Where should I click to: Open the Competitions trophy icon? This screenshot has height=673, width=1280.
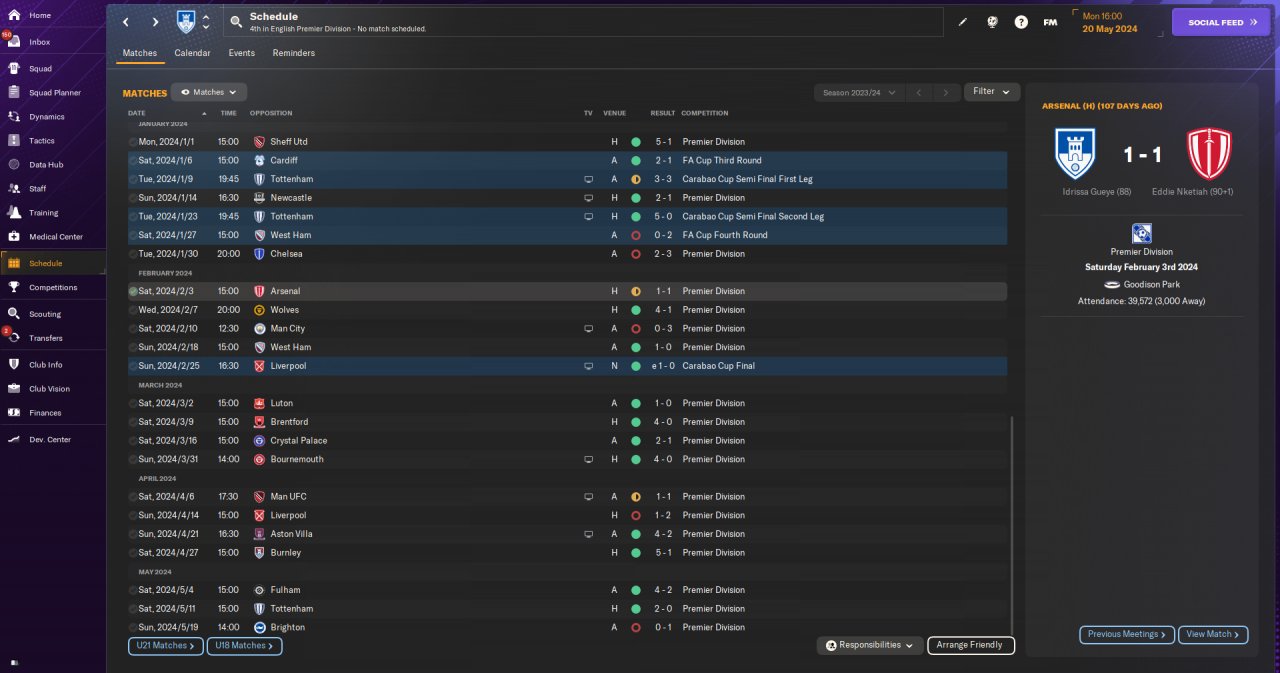pyautogui.click(x=14, y=287)
